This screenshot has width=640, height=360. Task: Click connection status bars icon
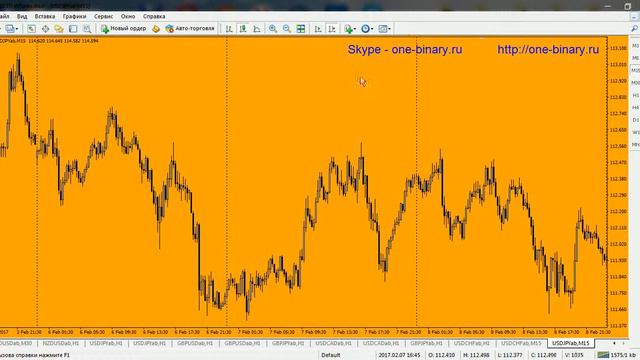point(603,355)
